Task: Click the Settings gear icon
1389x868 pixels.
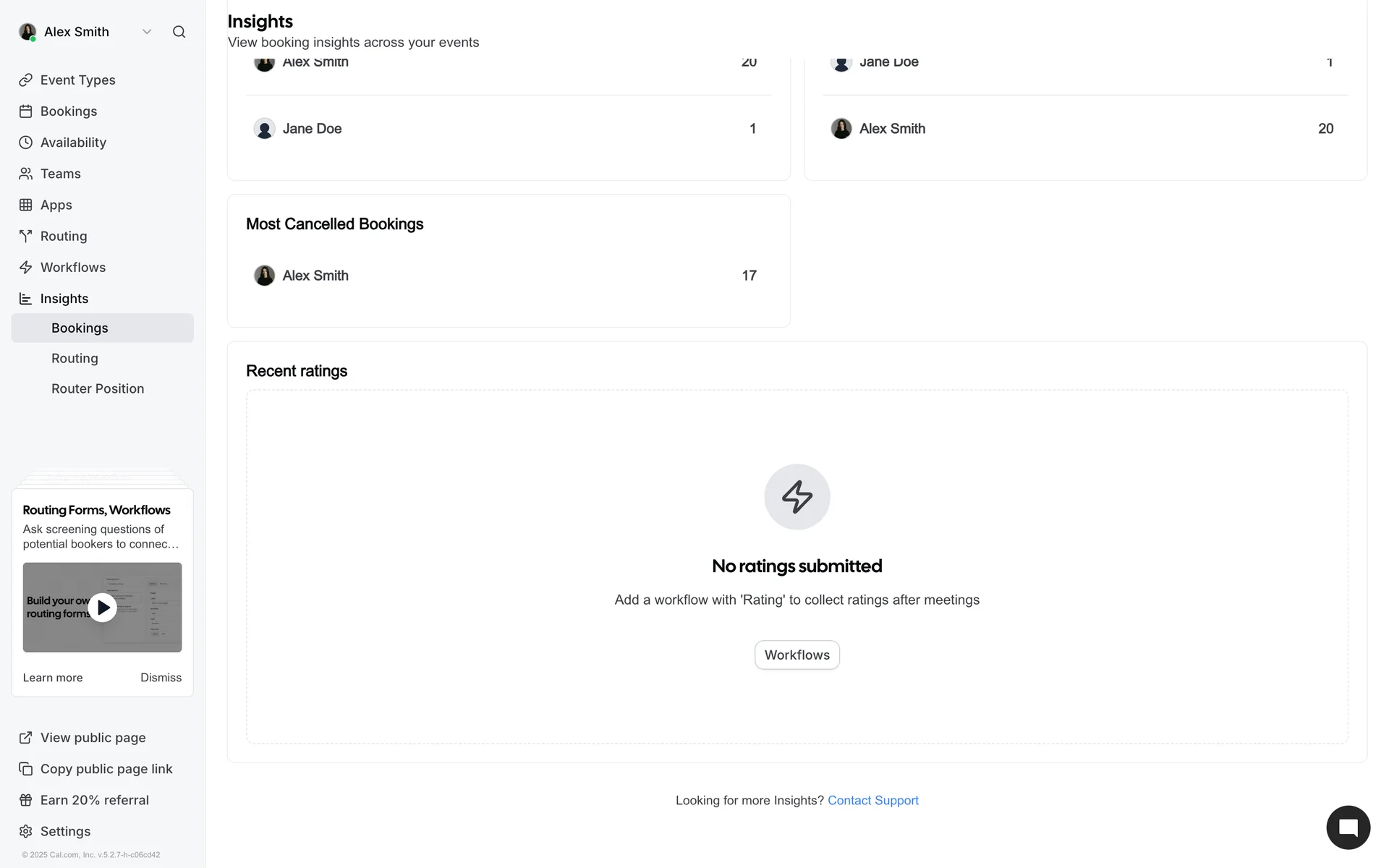Action: tap(26, 831)
